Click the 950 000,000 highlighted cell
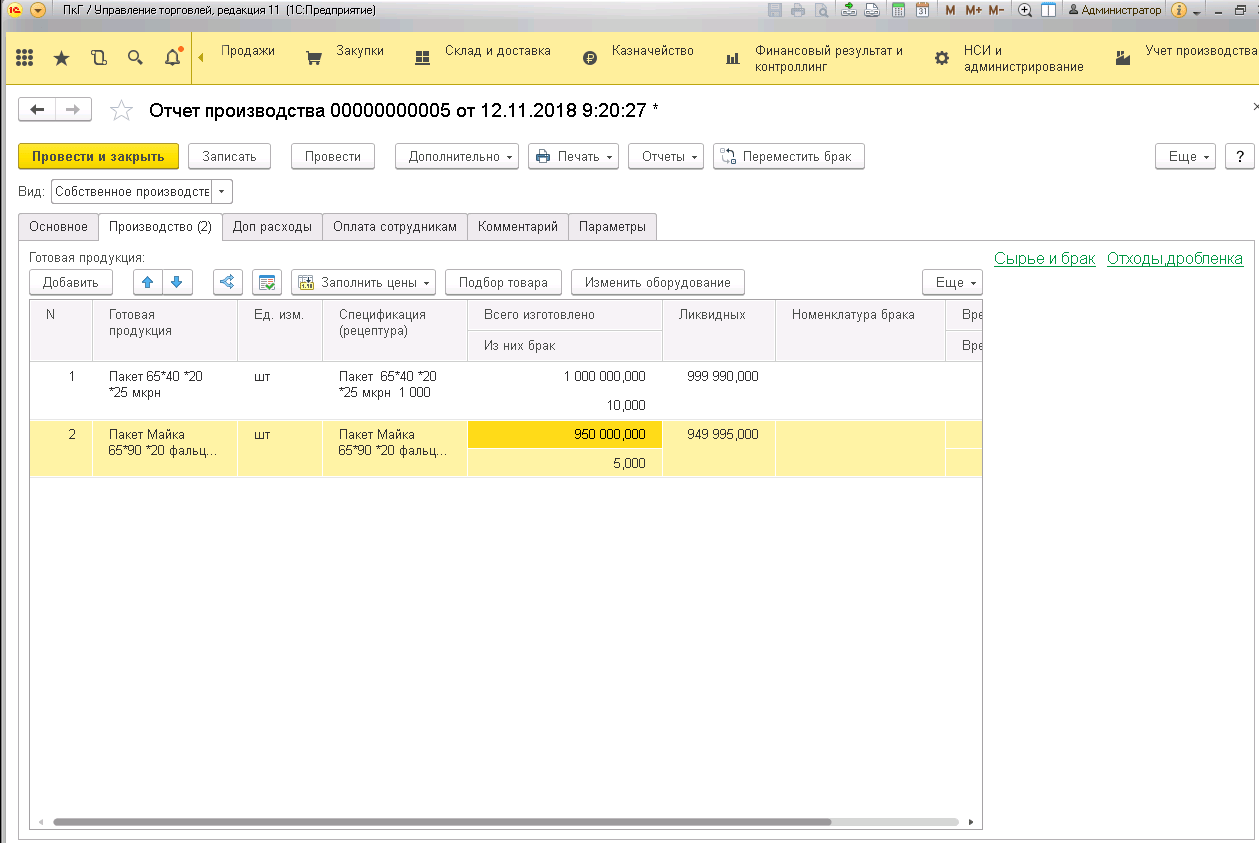The width and height of the screenshot is (1259, 843). coord(565,435)
